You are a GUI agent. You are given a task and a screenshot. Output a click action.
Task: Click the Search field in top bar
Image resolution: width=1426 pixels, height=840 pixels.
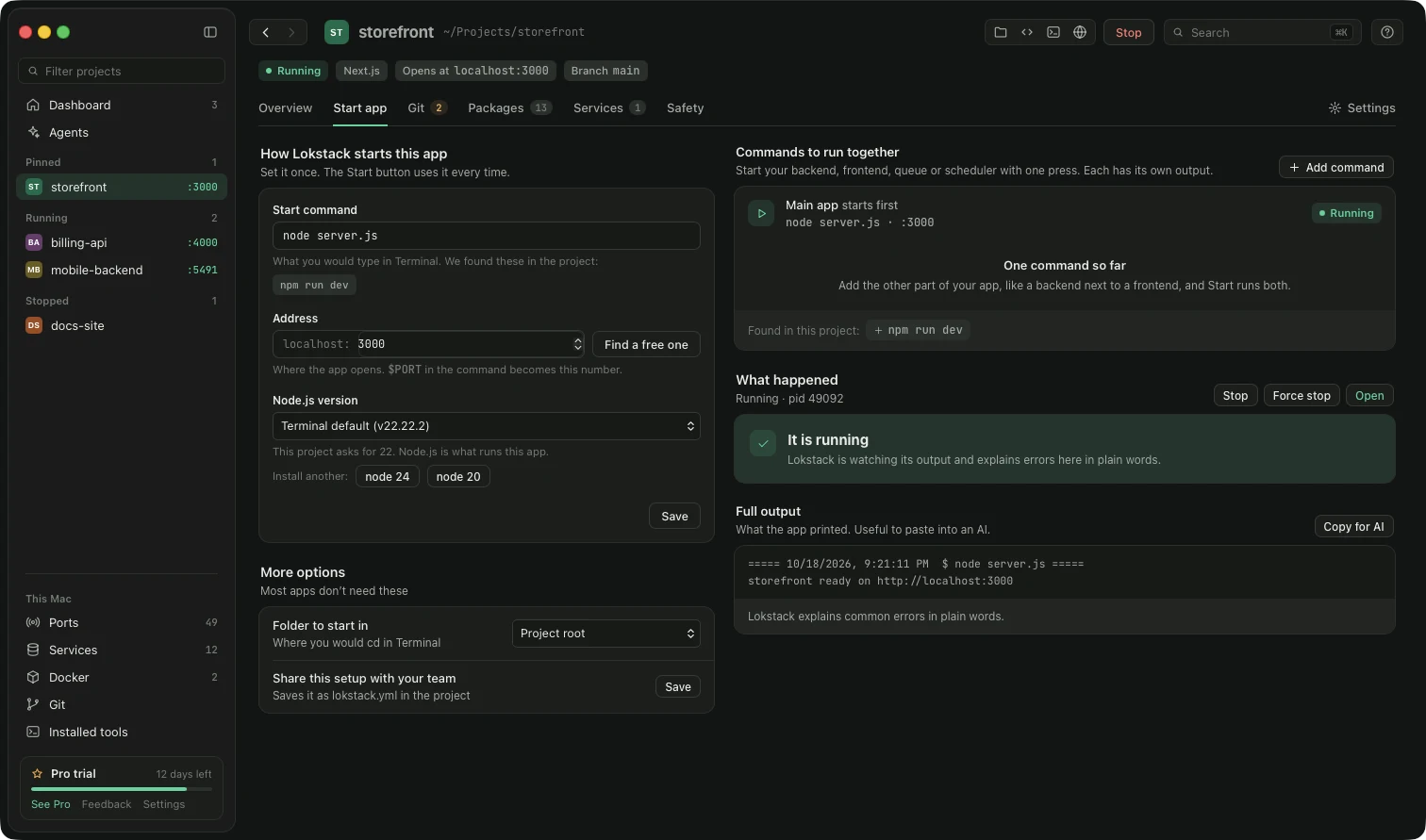point(1261,32)
